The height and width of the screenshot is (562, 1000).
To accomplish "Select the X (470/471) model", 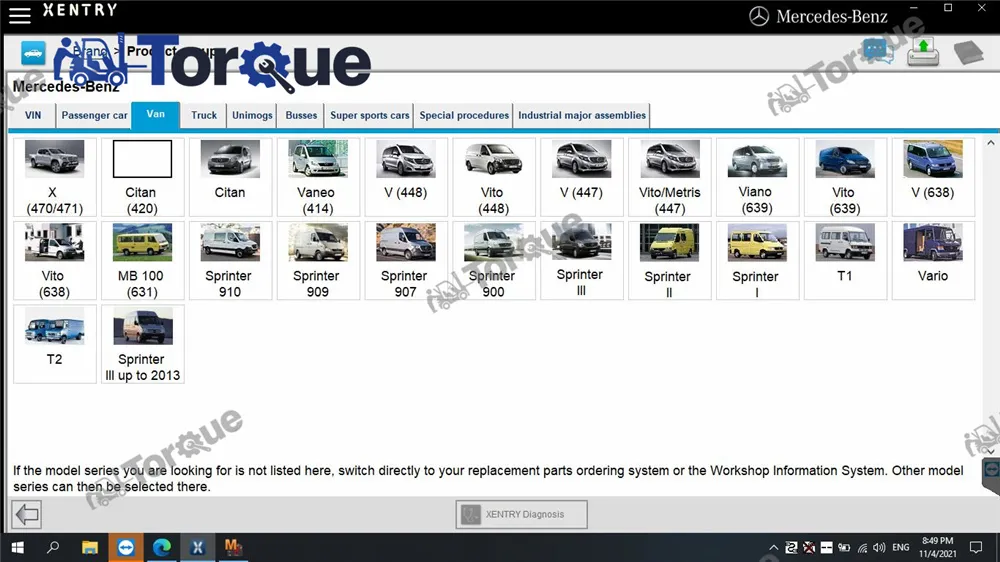I will (54, 177).
